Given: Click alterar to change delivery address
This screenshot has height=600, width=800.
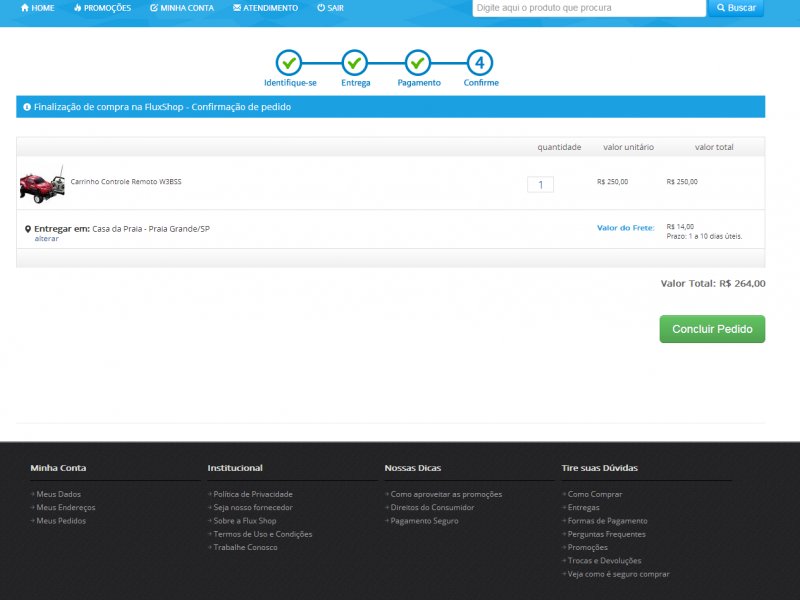Looking at the screenshot, I should pyautogui.click(x=46, y=238).
